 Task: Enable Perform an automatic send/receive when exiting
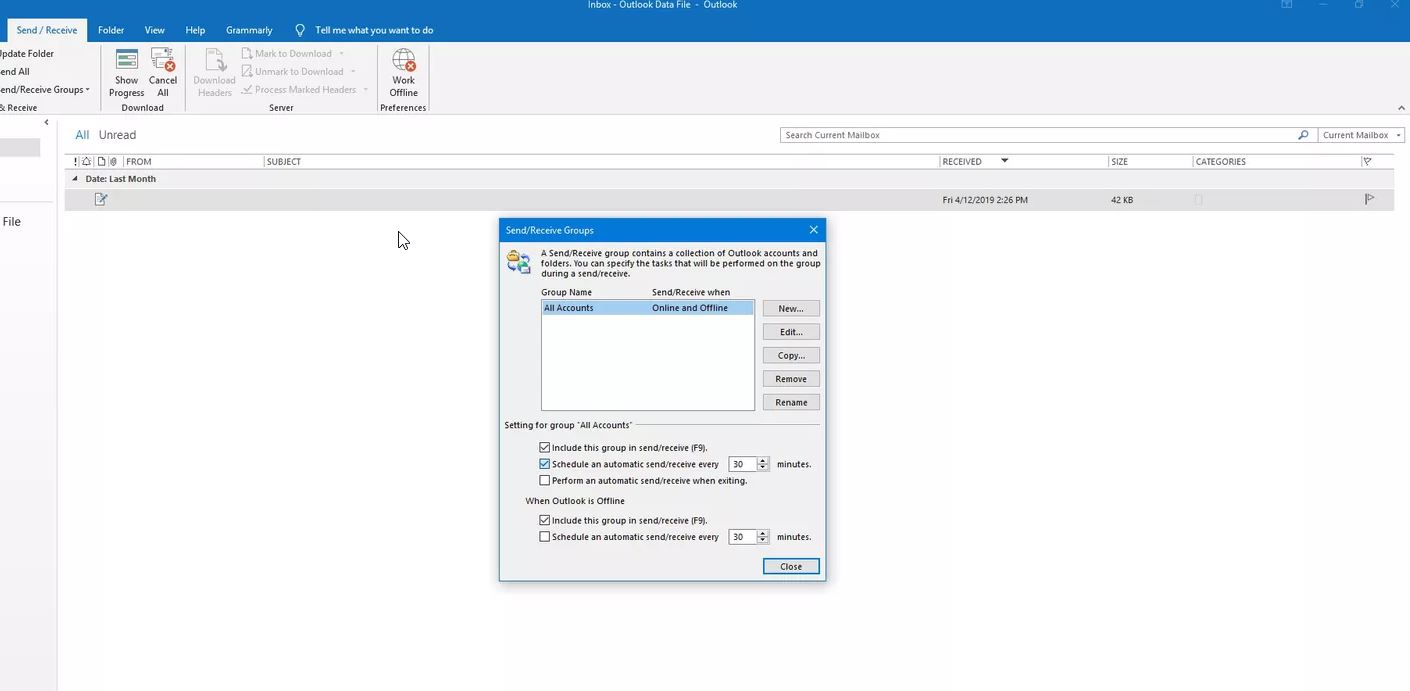click(x=545, y=481)
